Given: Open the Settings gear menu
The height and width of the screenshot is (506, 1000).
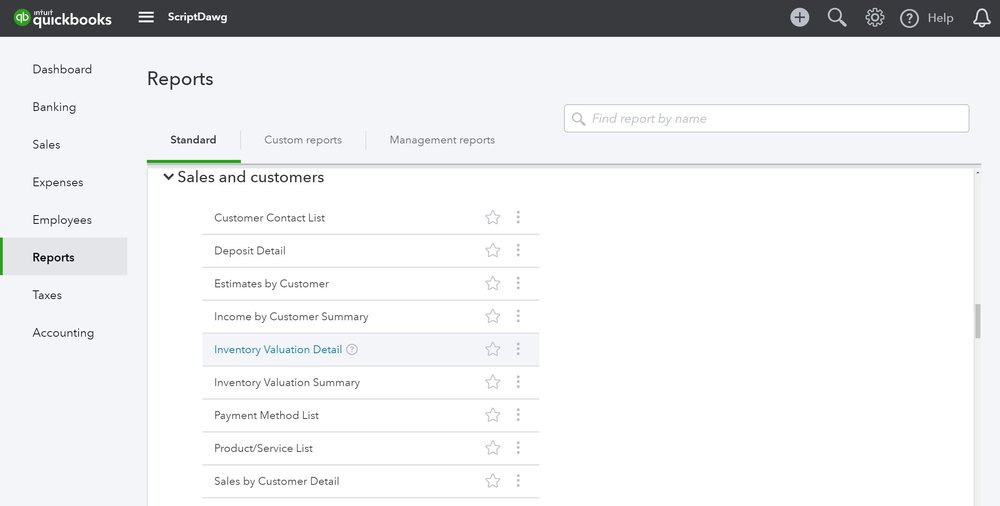Looking at the screenshot, I should 874,17.
